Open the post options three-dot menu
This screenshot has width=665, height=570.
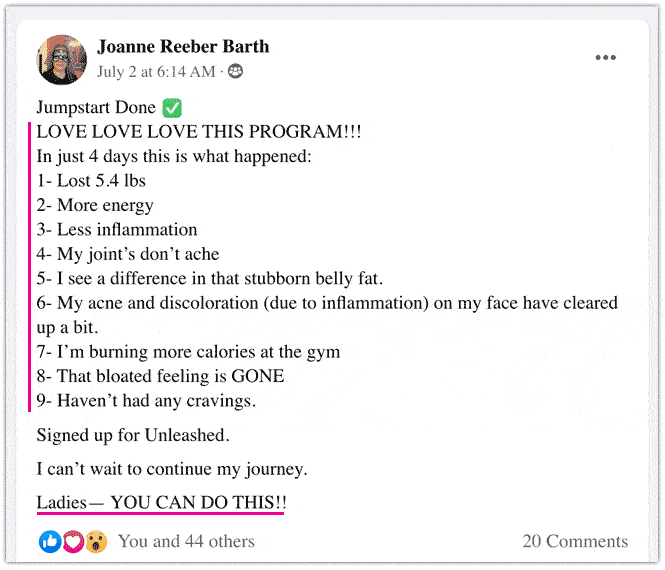click(605, 58)
